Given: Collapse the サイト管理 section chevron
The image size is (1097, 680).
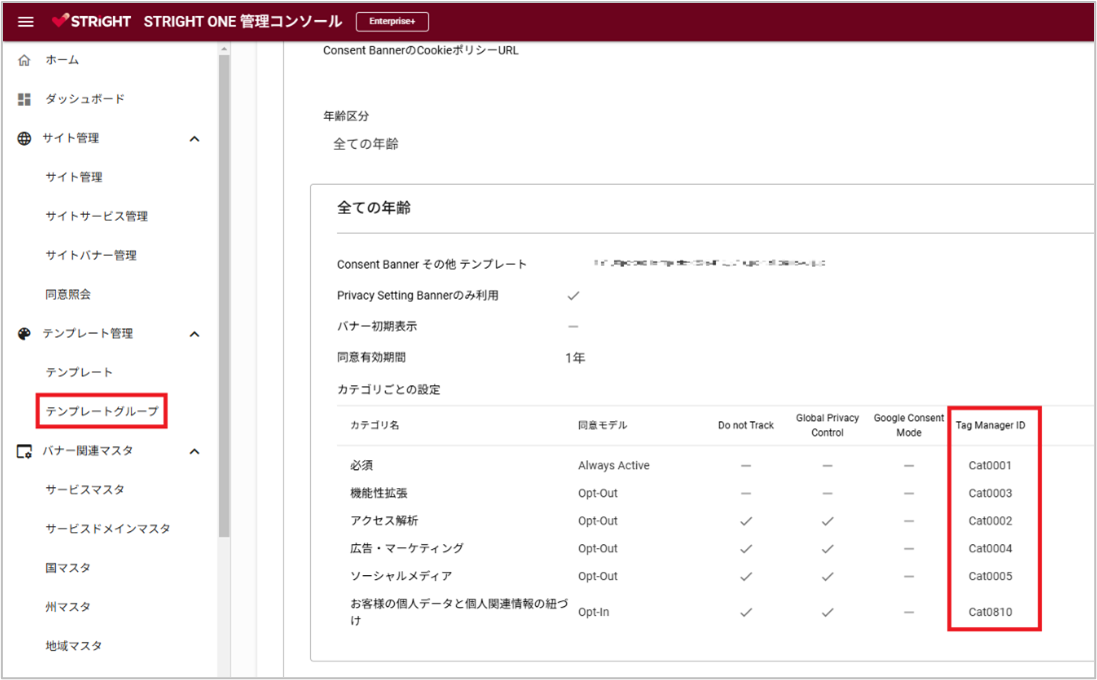Looking at the screenshot, I should 194,139.
